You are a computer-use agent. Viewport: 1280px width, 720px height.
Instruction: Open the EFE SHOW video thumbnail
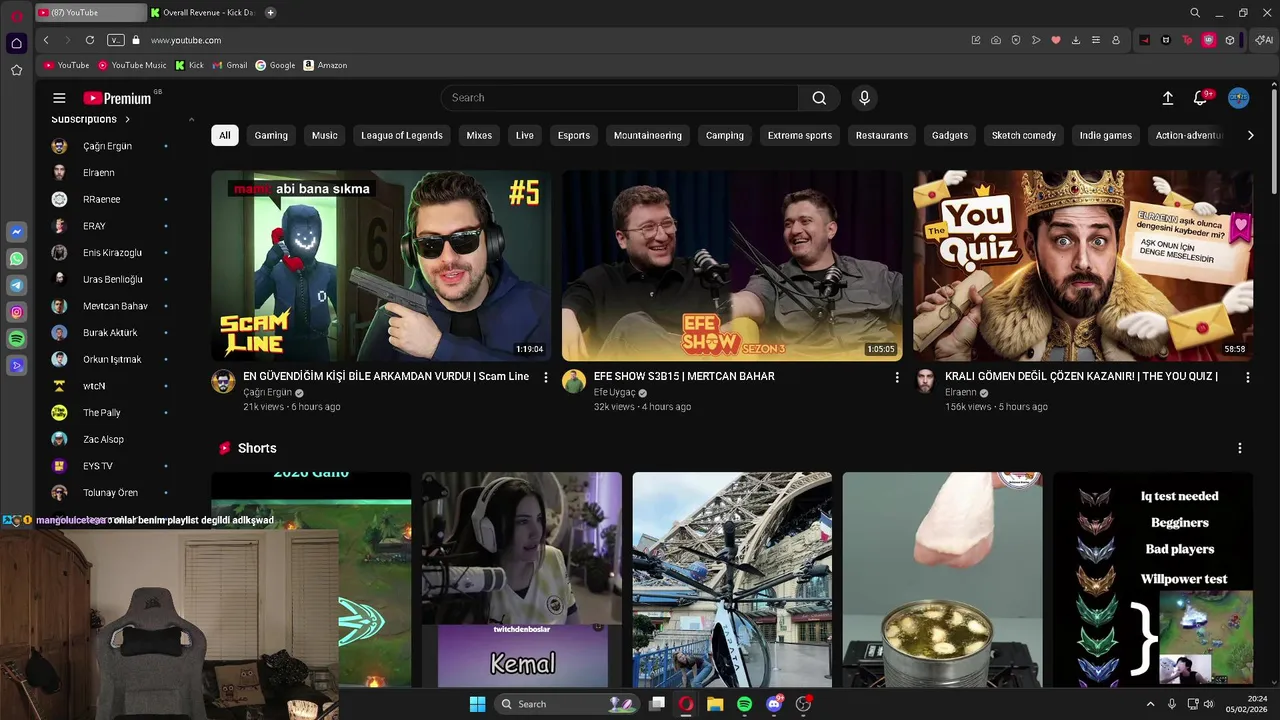pyautogui.click(x=732, y=265)
